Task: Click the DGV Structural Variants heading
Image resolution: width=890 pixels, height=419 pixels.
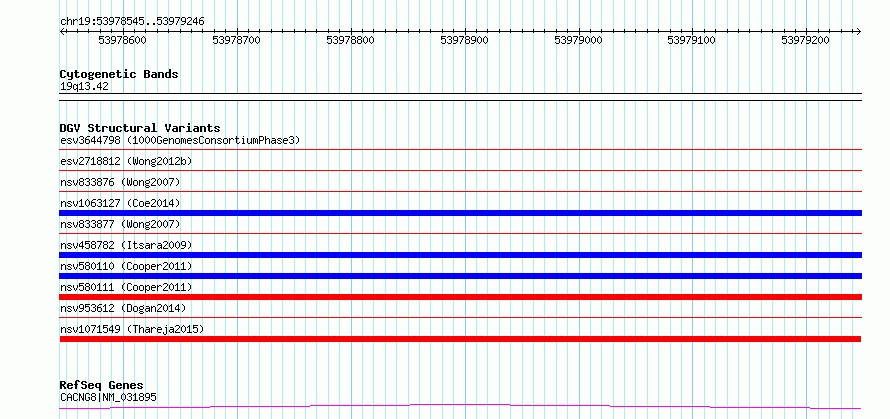Action: pos(140,128)
